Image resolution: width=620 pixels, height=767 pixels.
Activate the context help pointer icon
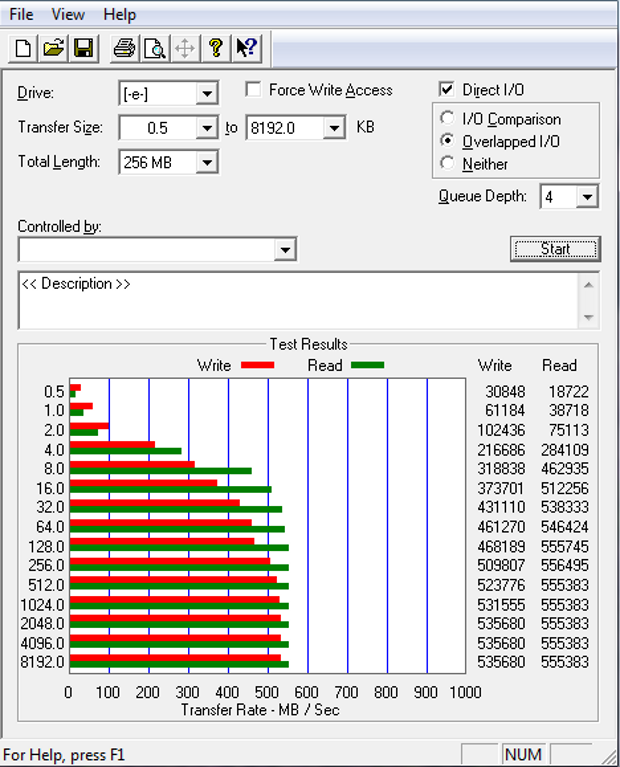246,48
